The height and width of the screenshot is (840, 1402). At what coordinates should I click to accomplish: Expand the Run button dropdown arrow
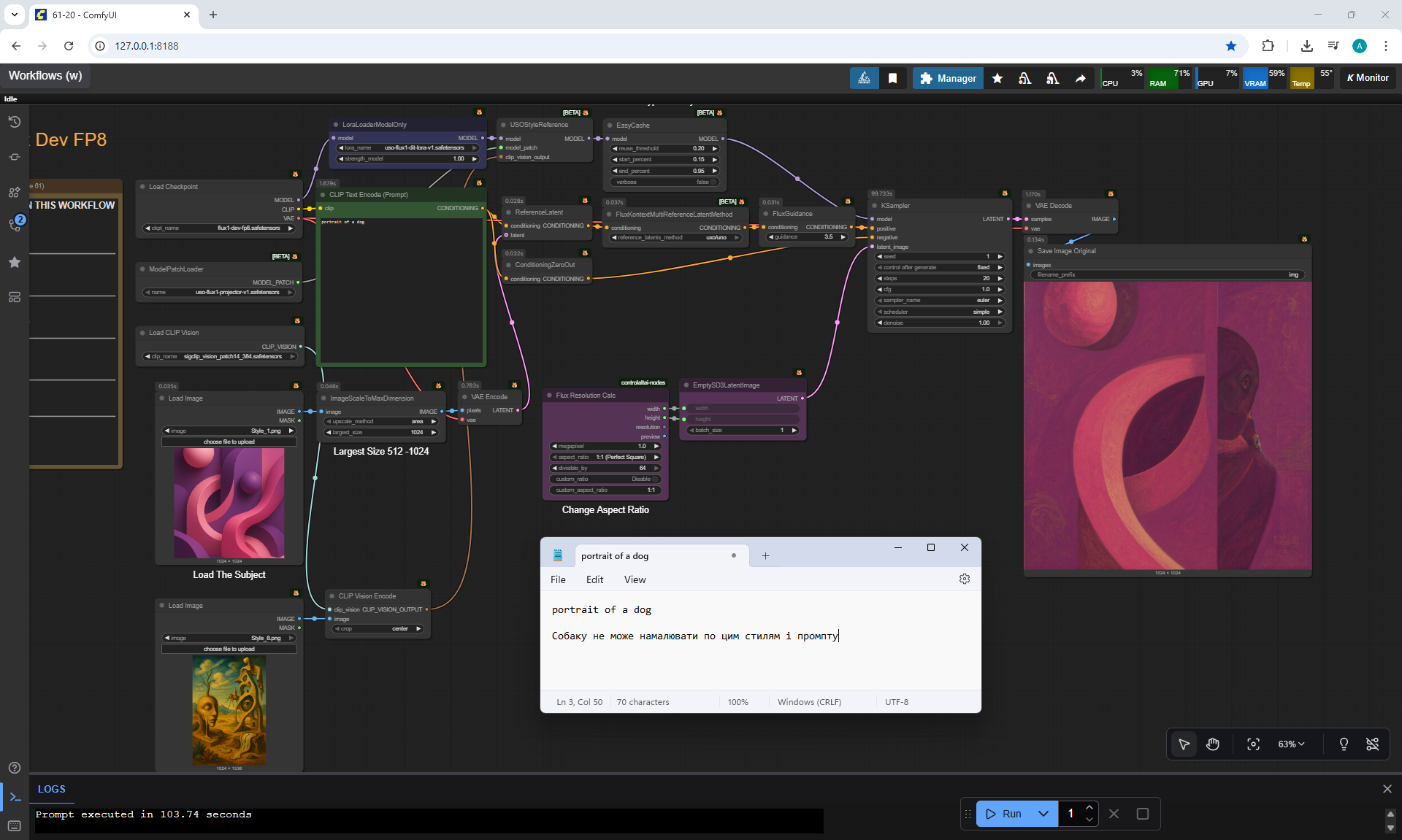pyautogui.click(x=1043, y=814)
